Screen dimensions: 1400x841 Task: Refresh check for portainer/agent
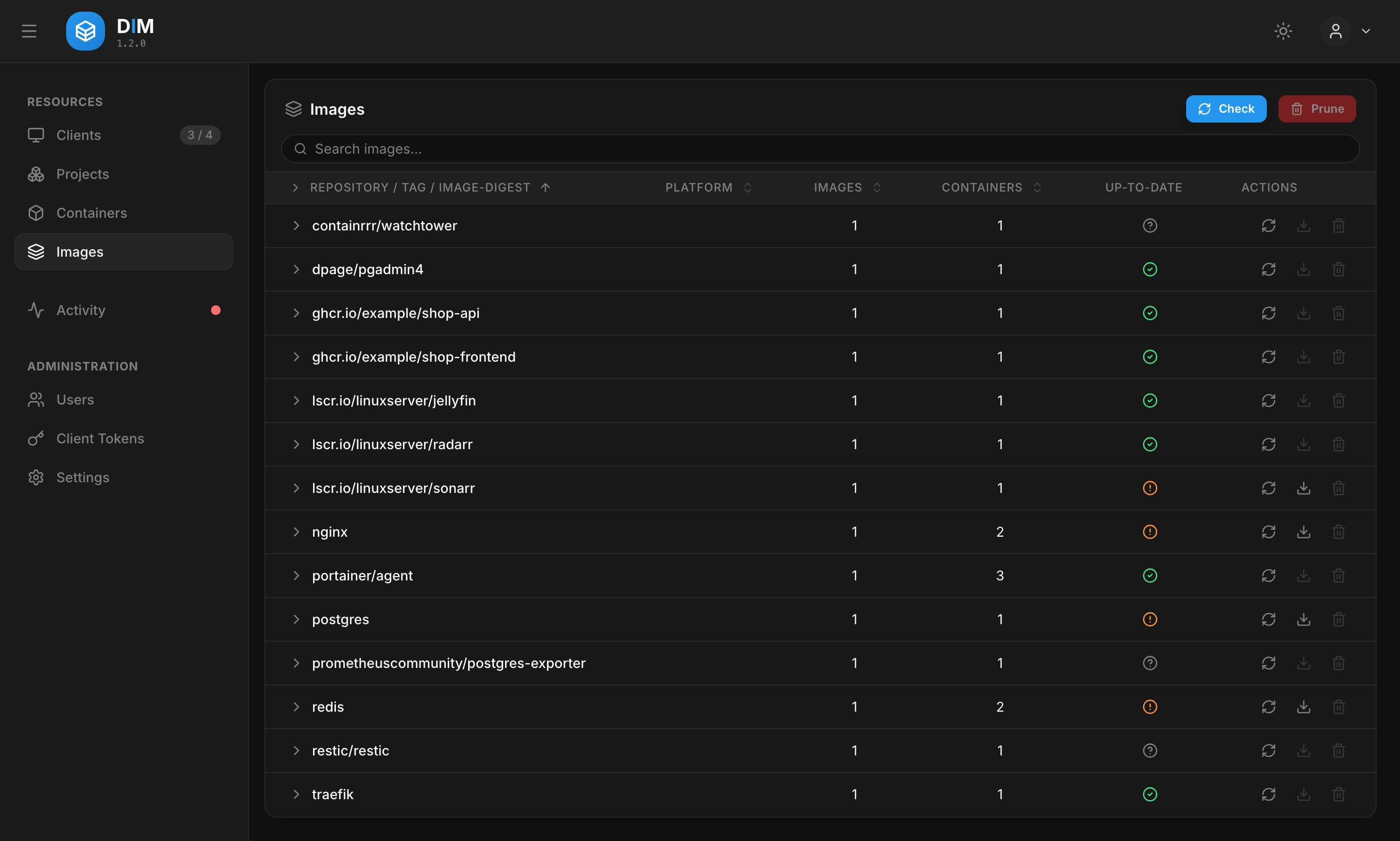coord(1268,576)
